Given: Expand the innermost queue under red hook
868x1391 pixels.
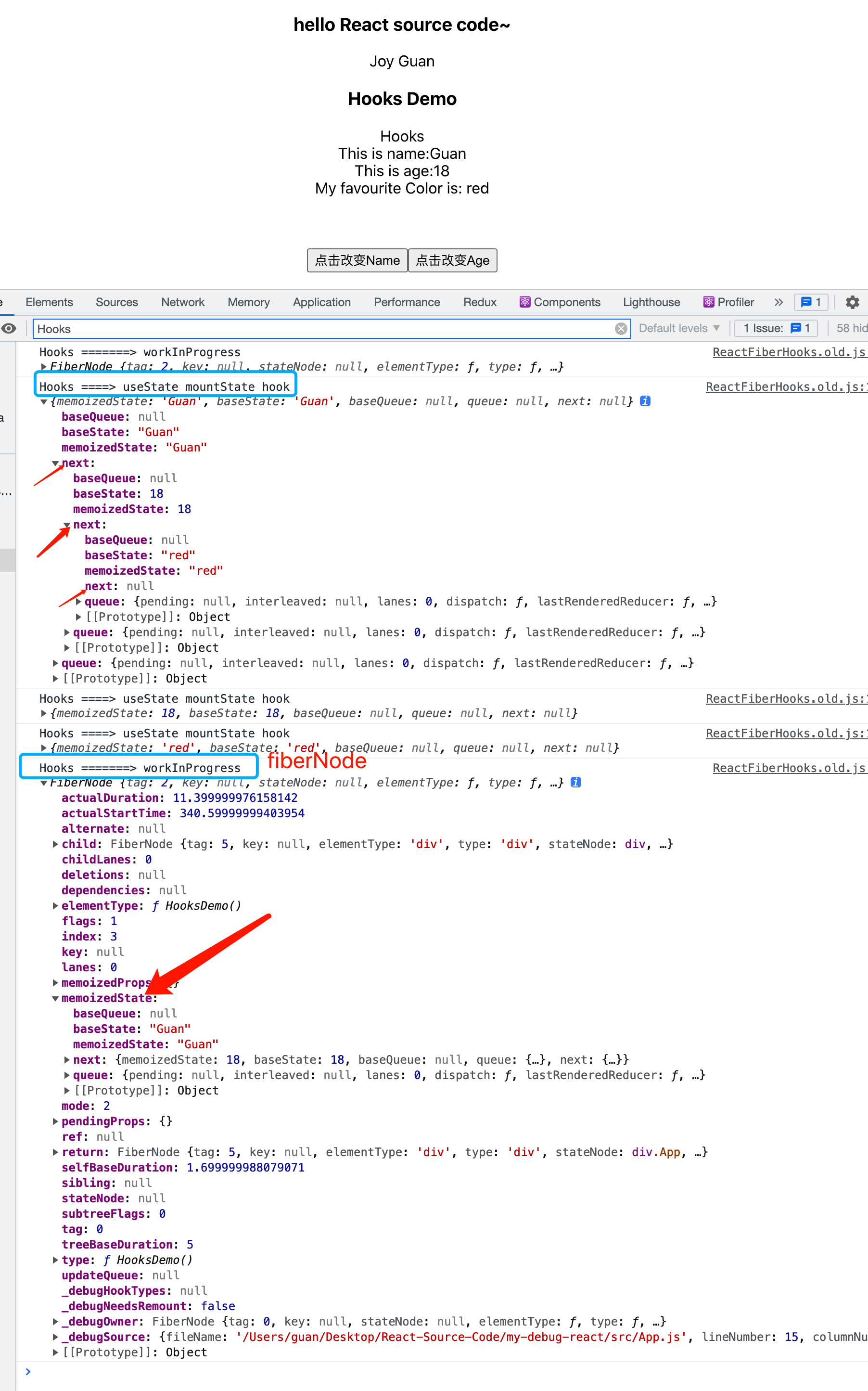Looking at the screenshot, I should [78, 602].
